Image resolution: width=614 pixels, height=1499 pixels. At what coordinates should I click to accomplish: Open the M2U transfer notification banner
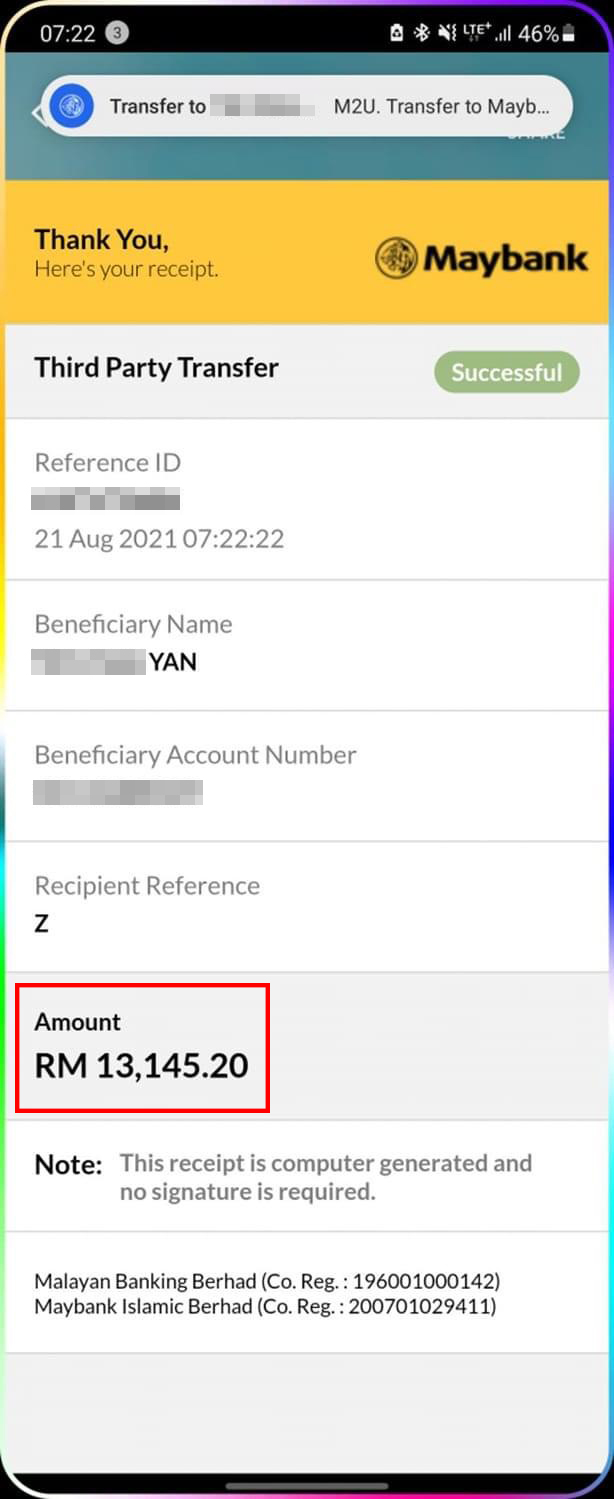click(330, 107)
